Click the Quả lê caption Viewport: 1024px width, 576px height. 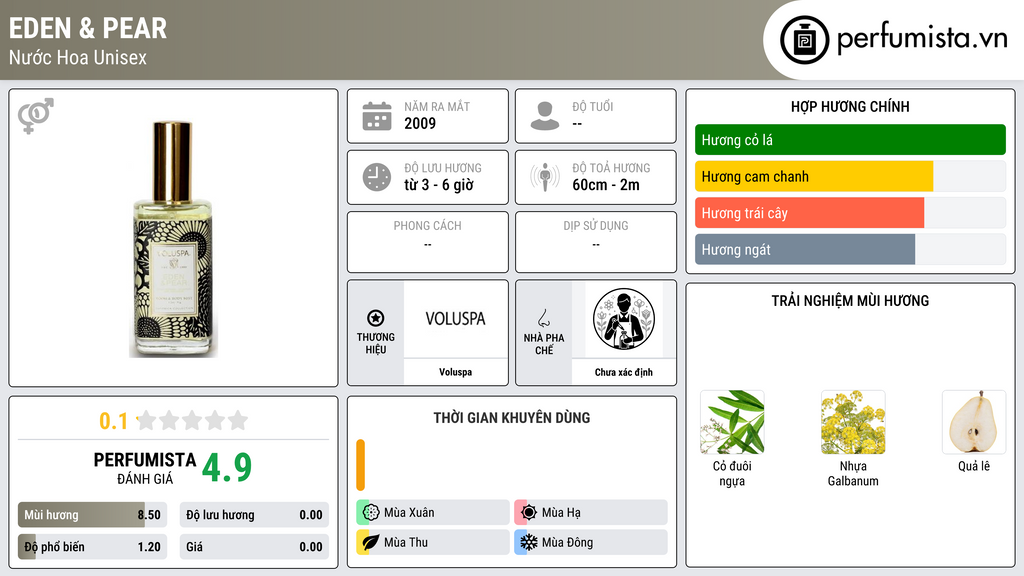point(974,466)
